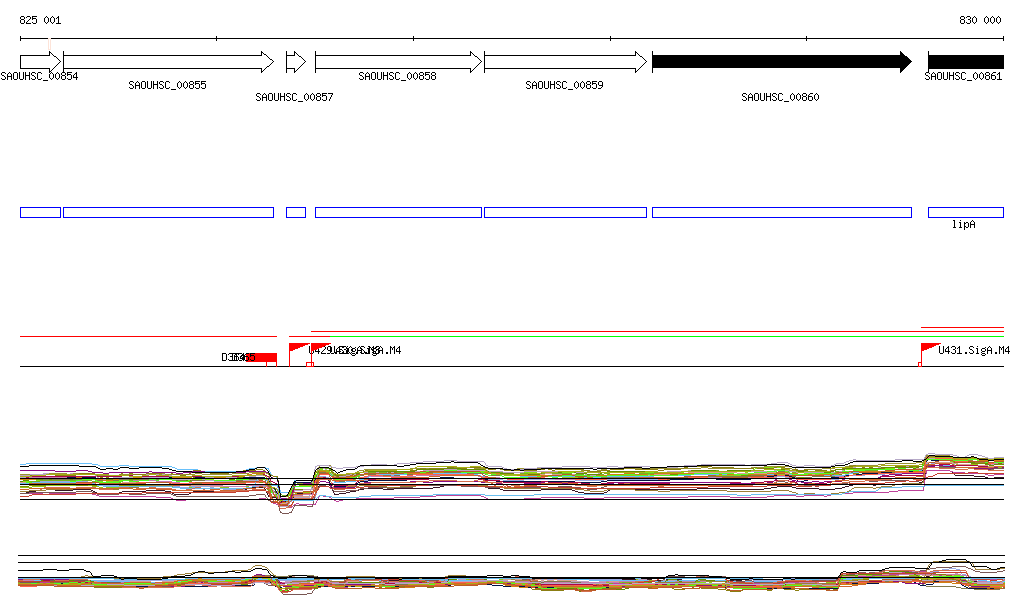Click the SAOUHSC_00858 gene arrow
This screenshot has width=1024, height=611.
pyautogui.click(x=398, y=62)
